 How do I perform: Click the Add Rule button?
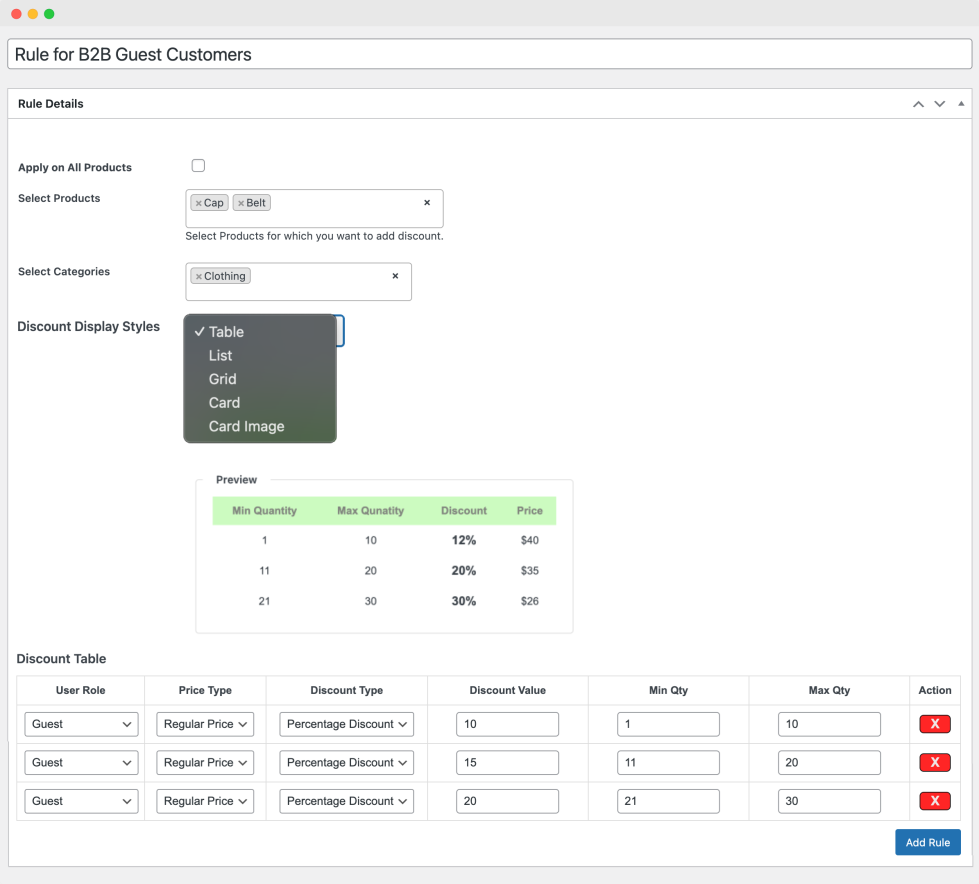pyautogui.click(x=927, y=842)
